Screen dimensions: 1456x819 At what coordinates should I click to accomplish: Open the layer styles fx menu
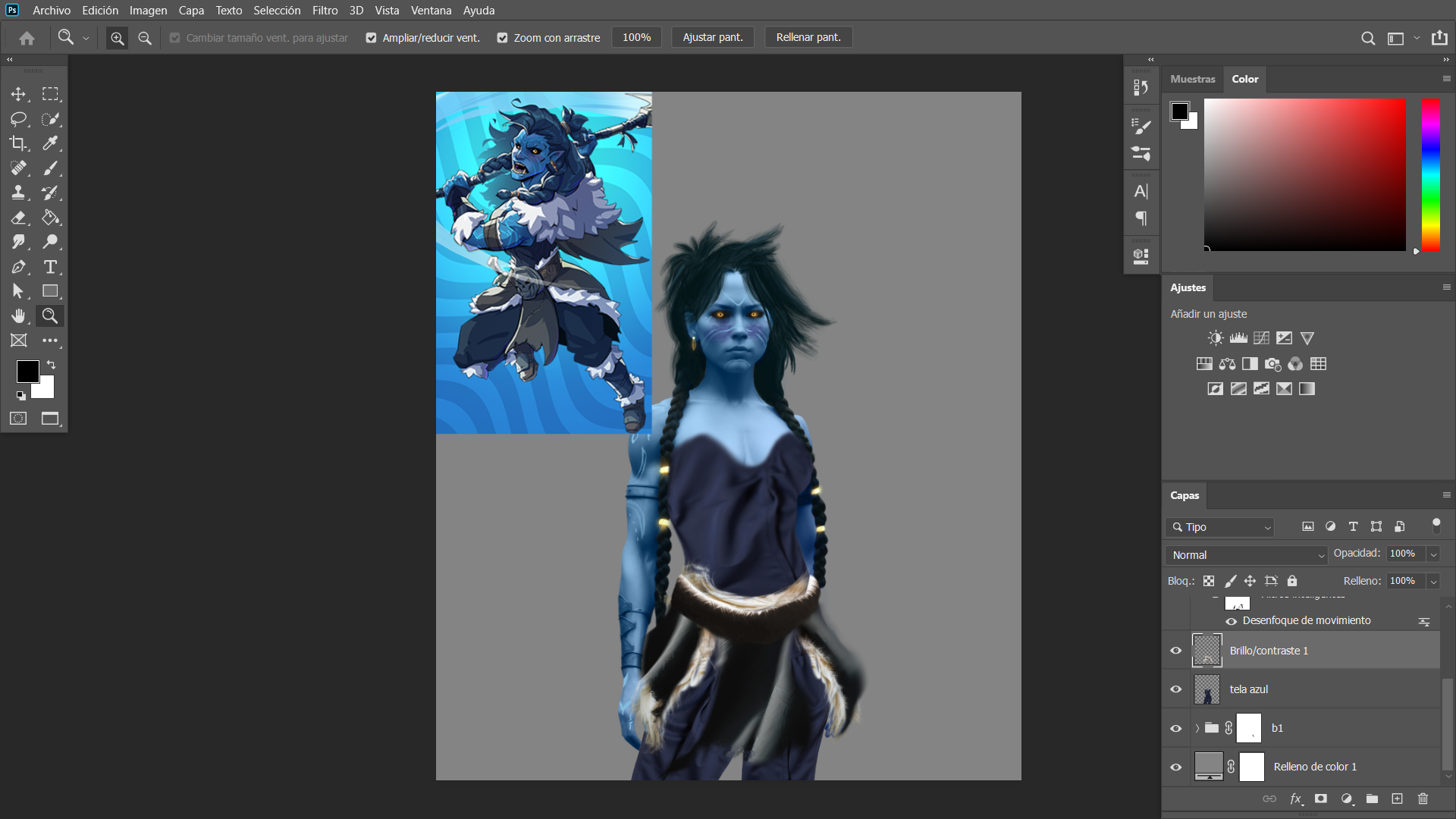coord(1296,799)
